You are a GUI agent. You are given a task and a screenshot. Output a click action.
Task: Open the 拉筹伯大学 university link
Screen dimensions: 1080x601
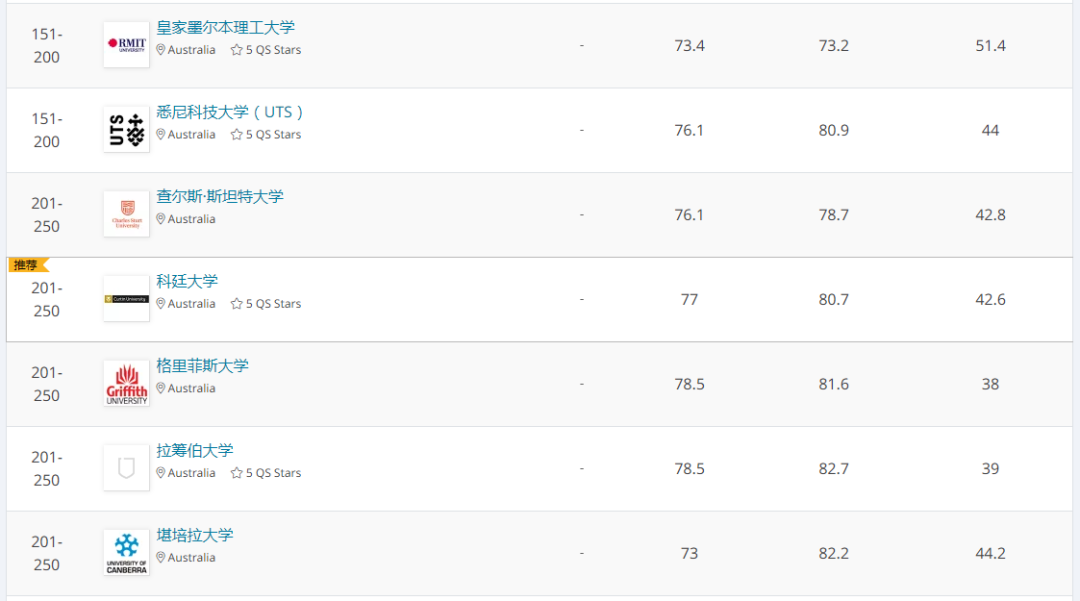pyautogui.click(x=195, y=450)
